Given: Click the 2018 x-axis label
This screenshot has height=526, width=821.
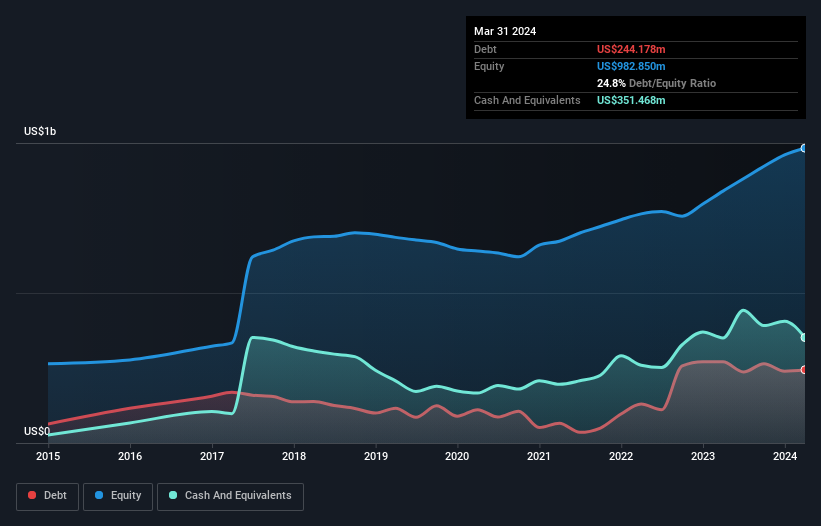Looking at the screenshot, I should coord(294,456).
